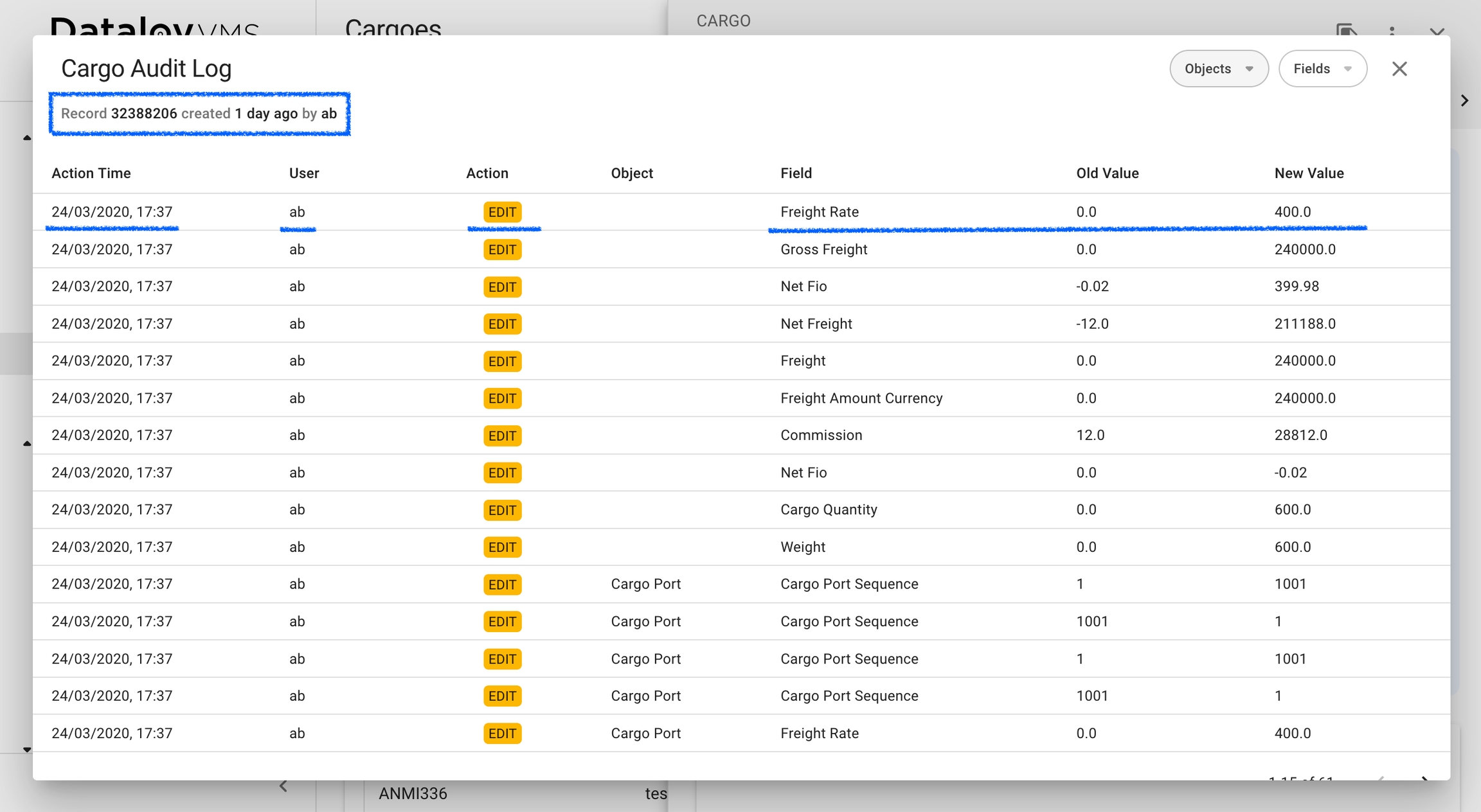Image resolution: width=1481 pixels, height=812 pixels.
Task: Select the Cargo Quantity audit row
Action: tap(828, 510)
